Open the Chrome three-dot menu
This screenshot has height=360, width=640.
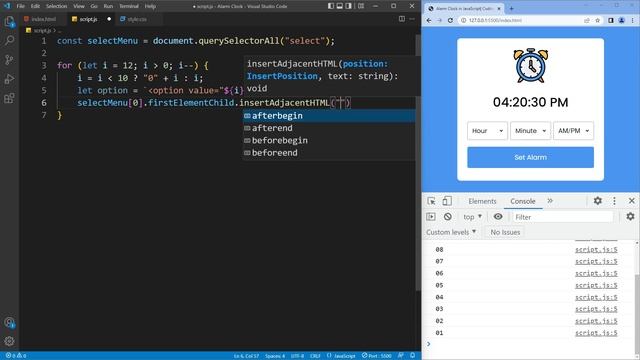point(633,20)
